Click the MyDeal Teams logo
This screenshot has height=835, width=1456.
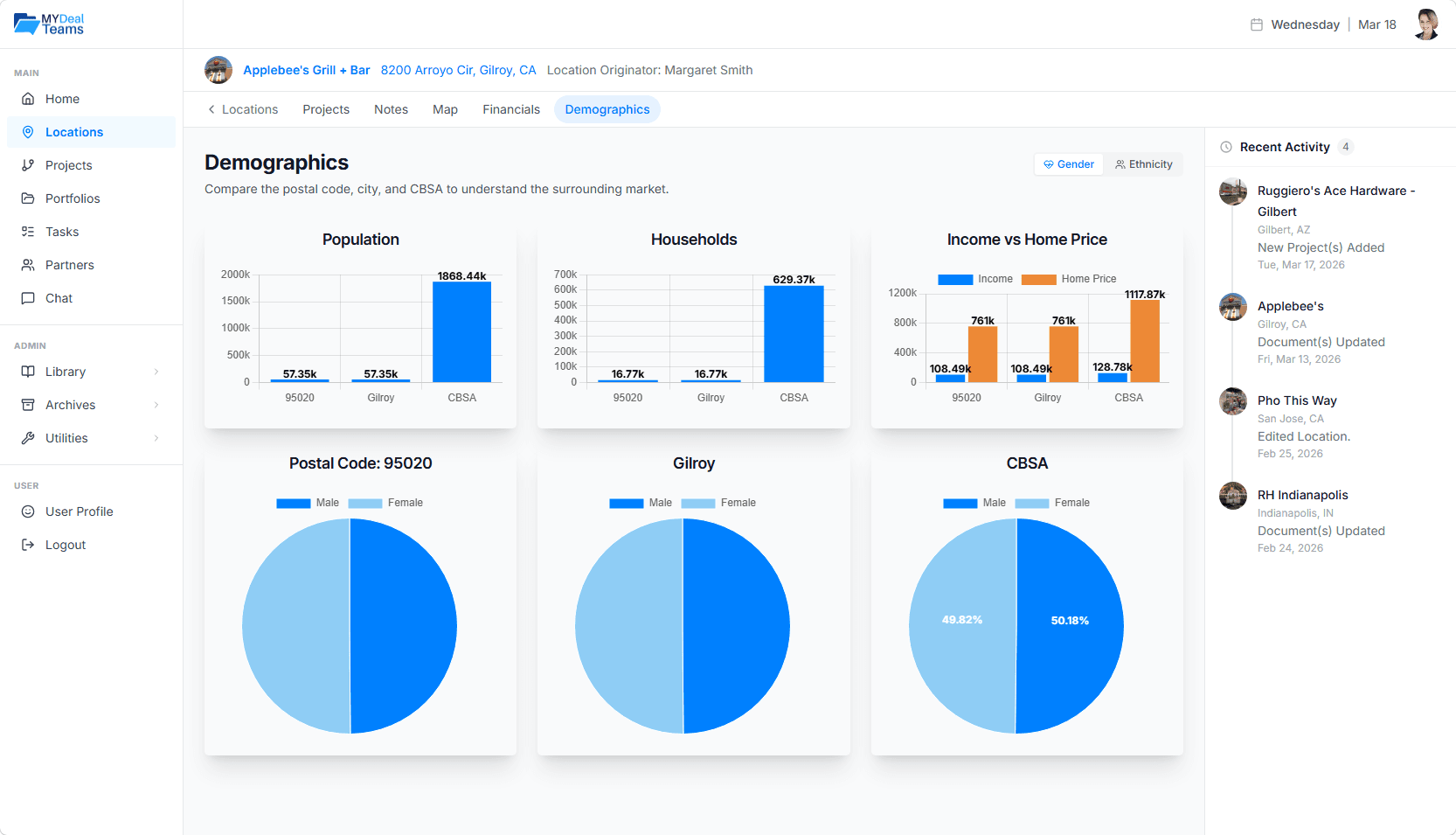point(49,24)
